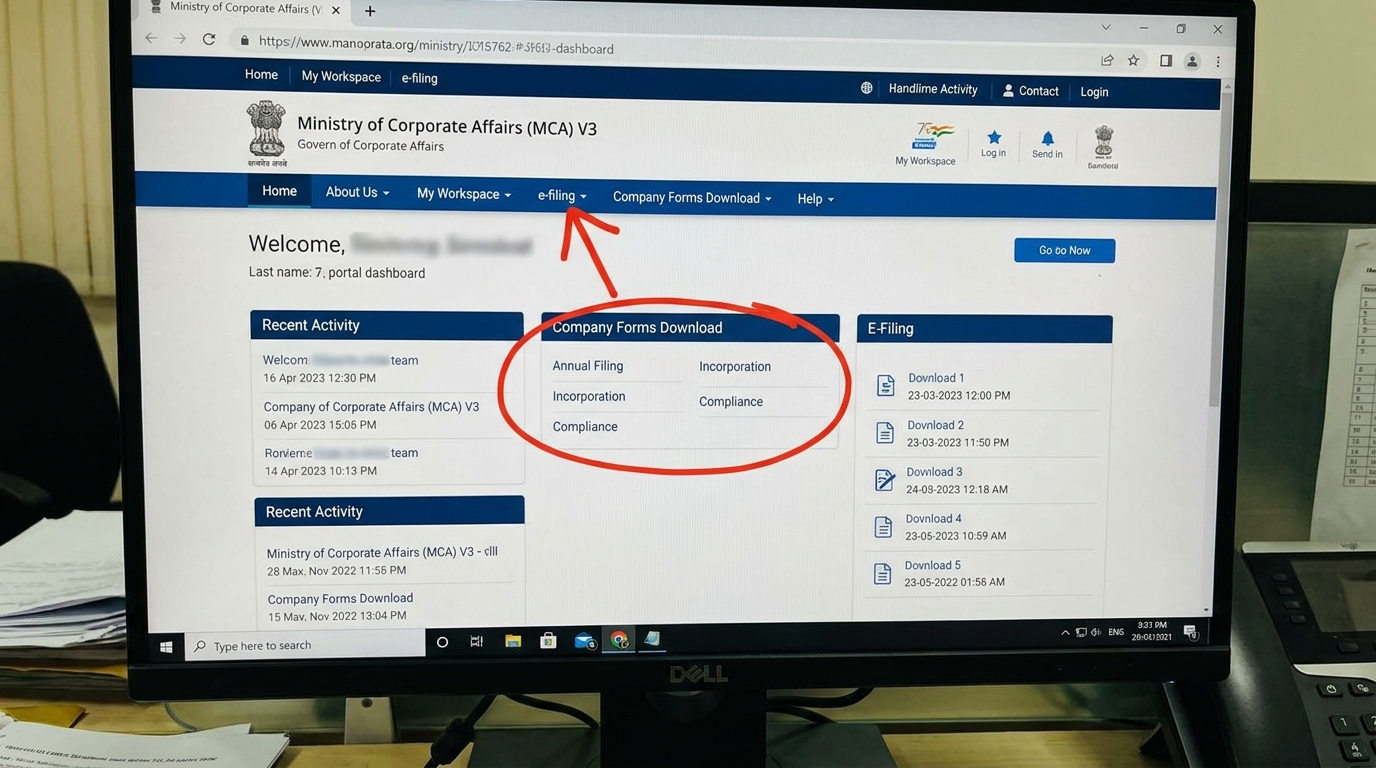The height and width of the screenshot is (768, 1376).
Task: Click the Contact link in the top bar
Action: (x=1031, y=91)
